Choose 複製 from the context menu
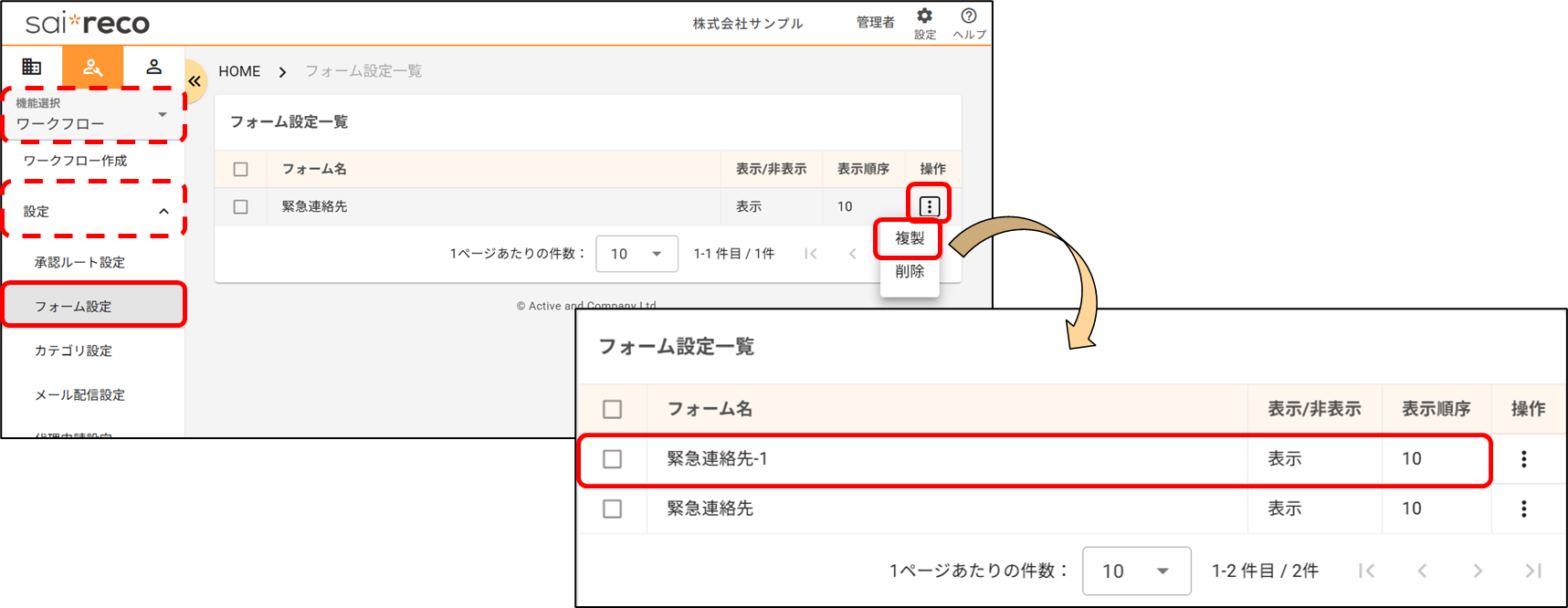 (x=910, y=238)
